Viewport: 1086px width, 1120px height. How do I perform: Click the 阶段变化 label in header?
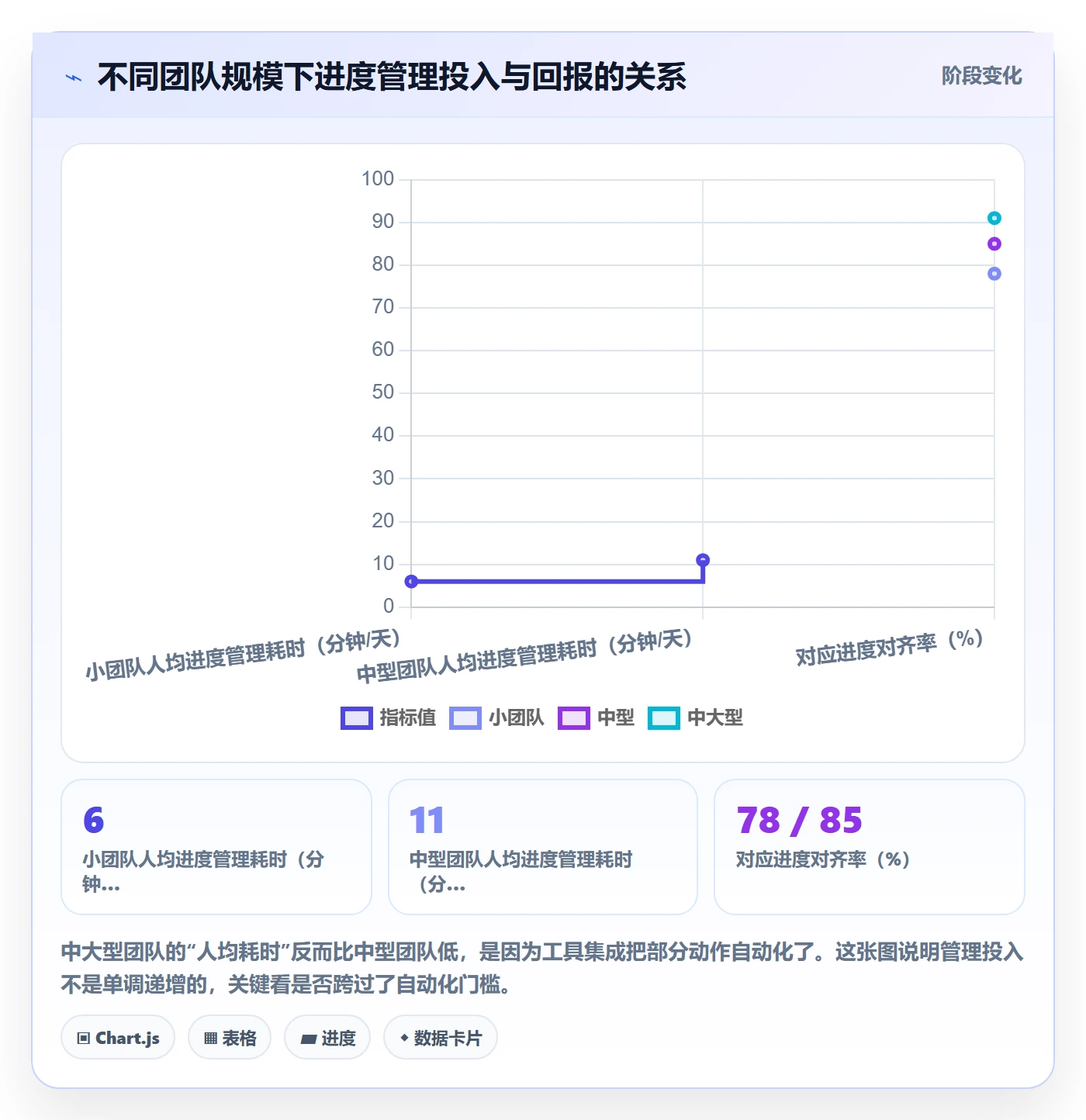point(981,76)
